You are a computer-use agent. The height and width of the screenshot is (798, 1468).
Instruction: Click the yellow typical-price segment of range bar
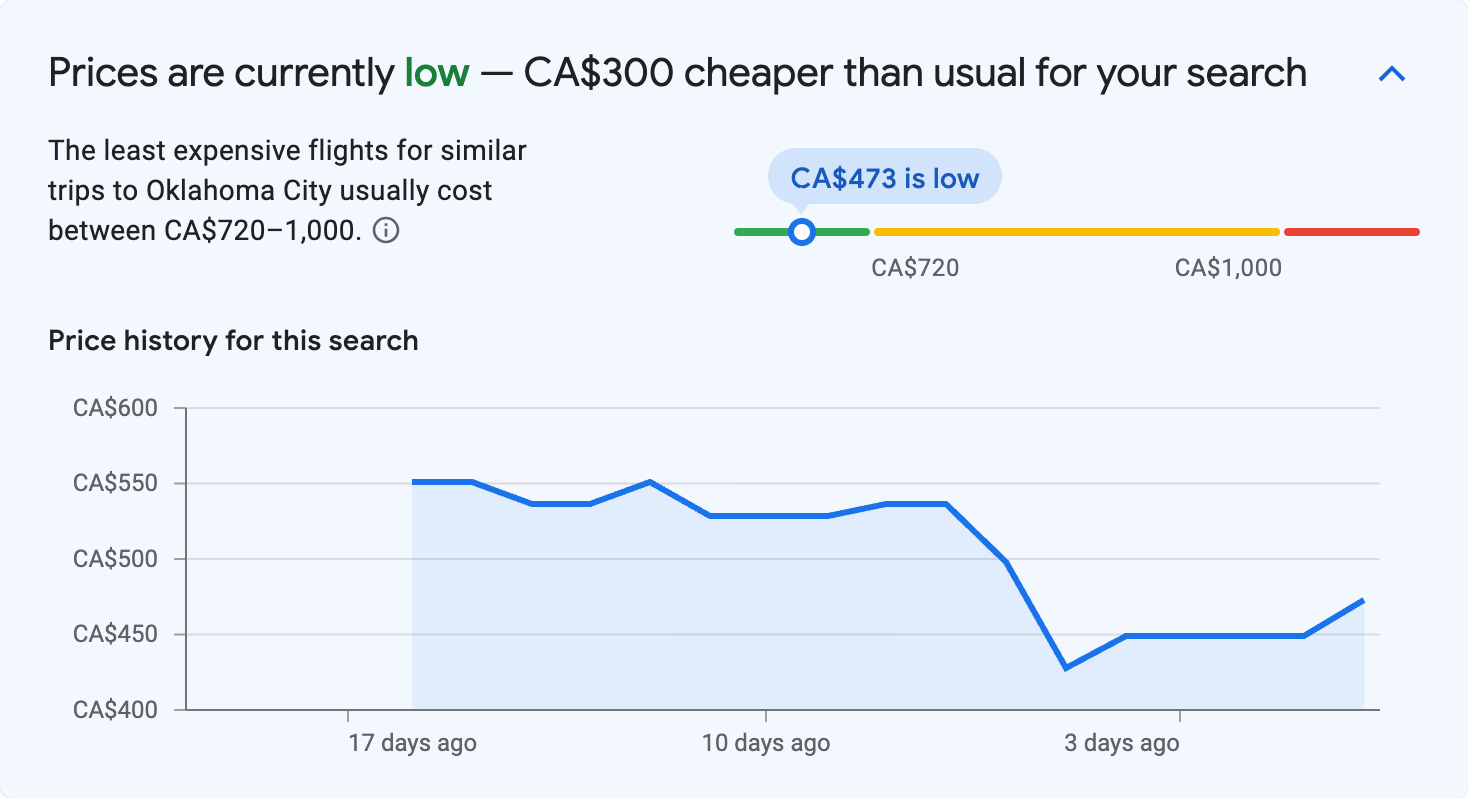[1076, 232]
